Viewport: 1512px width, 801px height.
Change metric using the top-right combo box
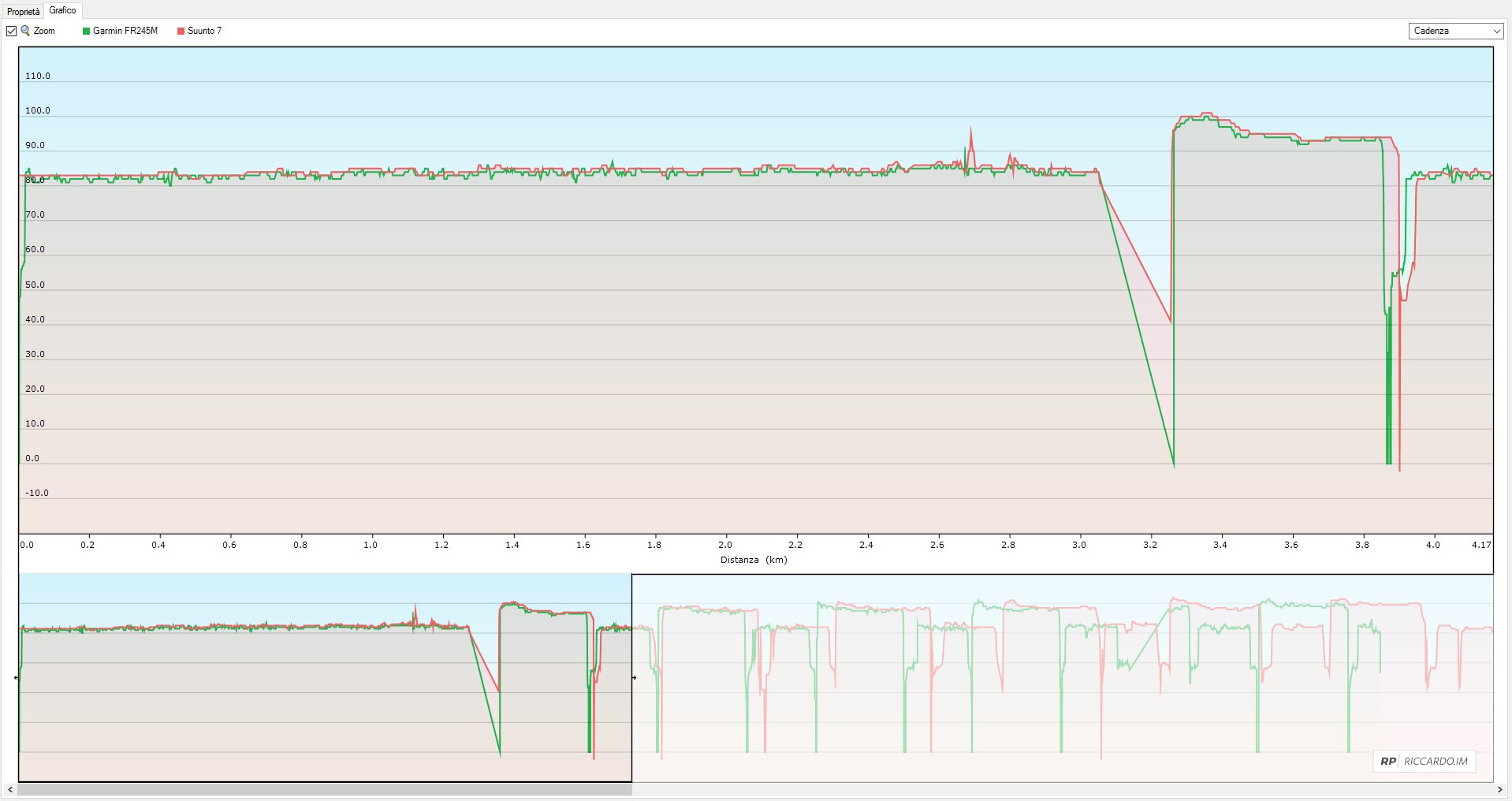click(1454, 31)
